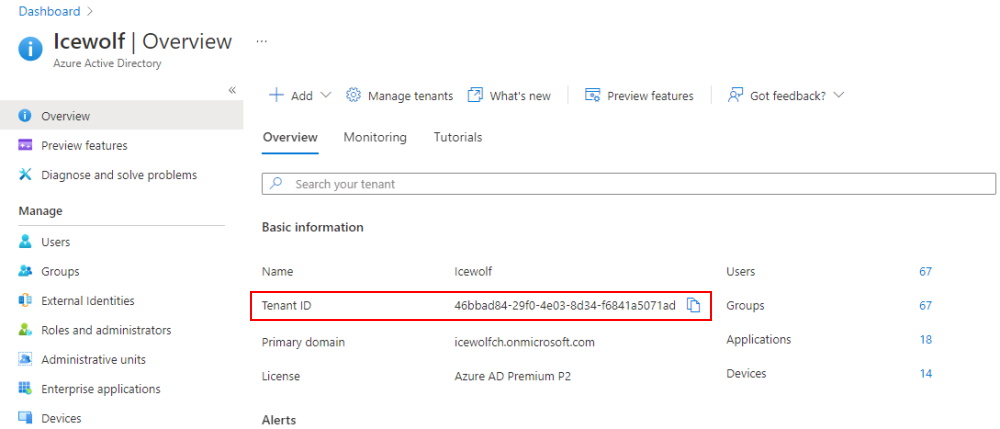The height and width of the screenshot is (429, 1000).
Task: Open Groups count link 67
Action: [925, 305]
